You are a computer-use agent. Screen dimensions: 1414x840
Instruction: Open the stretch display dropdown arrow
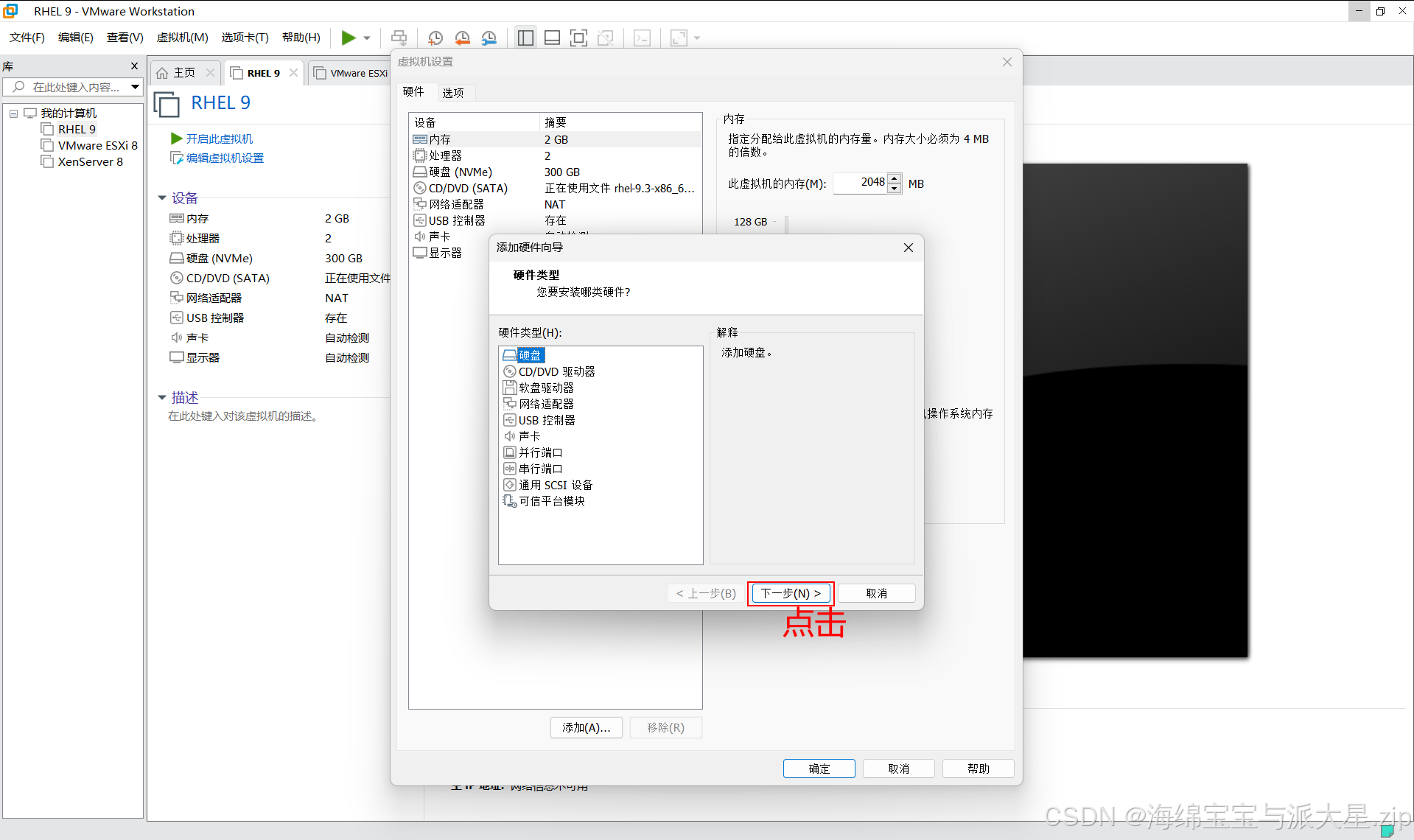[697, 38]
